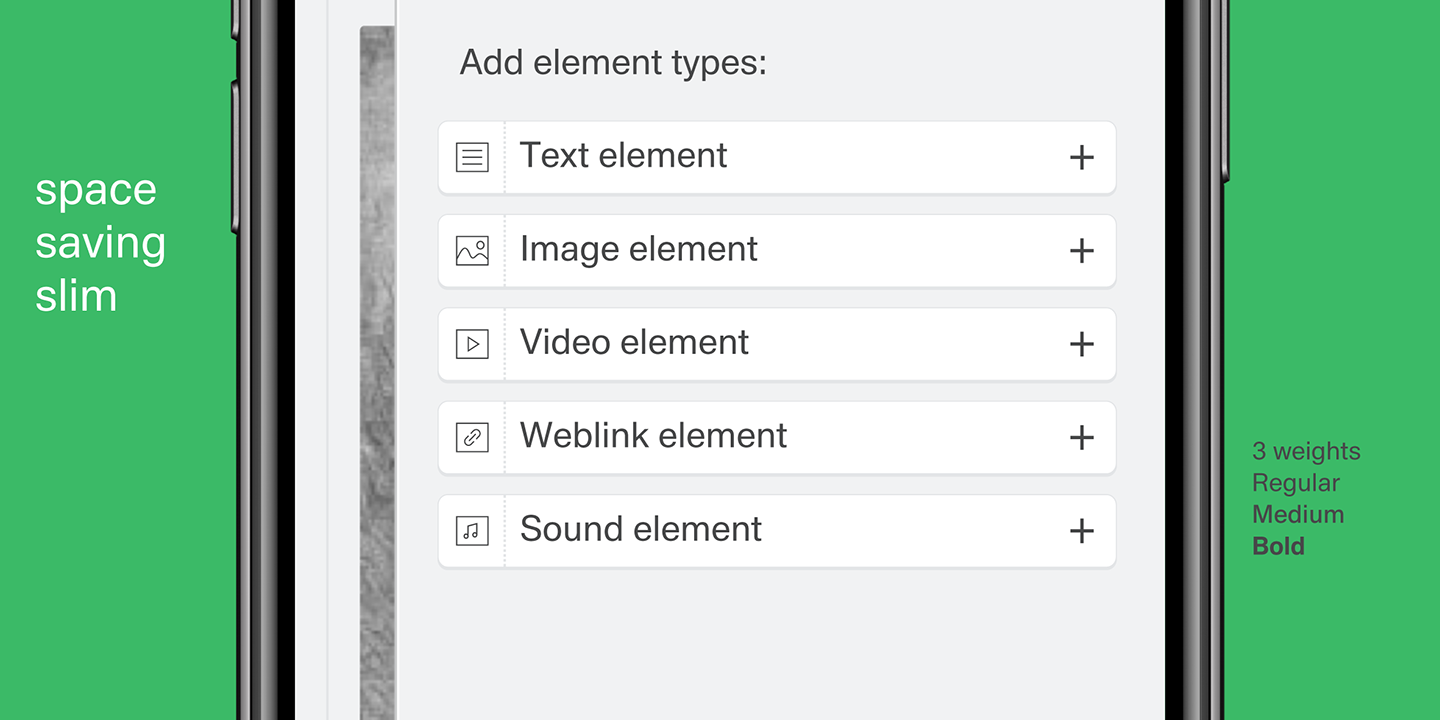Click the Regular weight label

(1296, 483)
